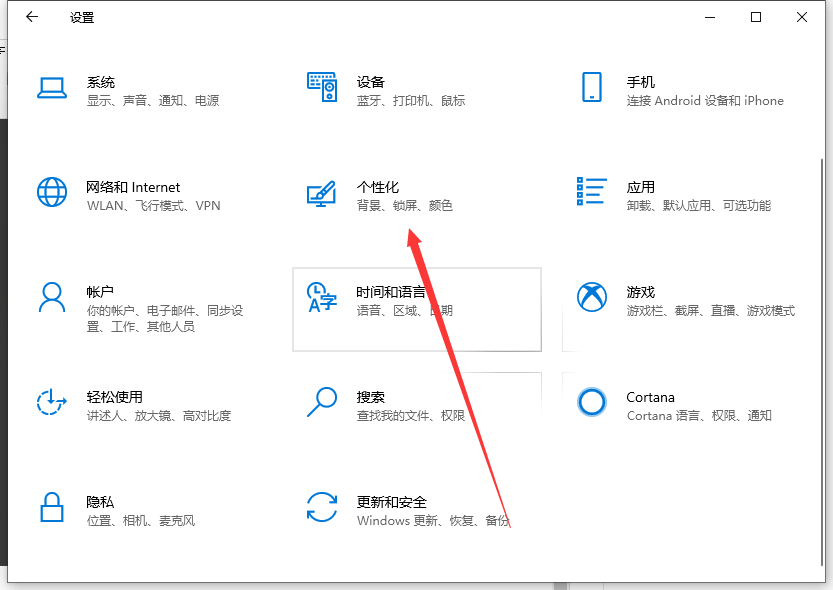The height and width of the screenshot is (590, 833).
Task: Open the 游戏 Xbox icon
Action: pos(592,297)
